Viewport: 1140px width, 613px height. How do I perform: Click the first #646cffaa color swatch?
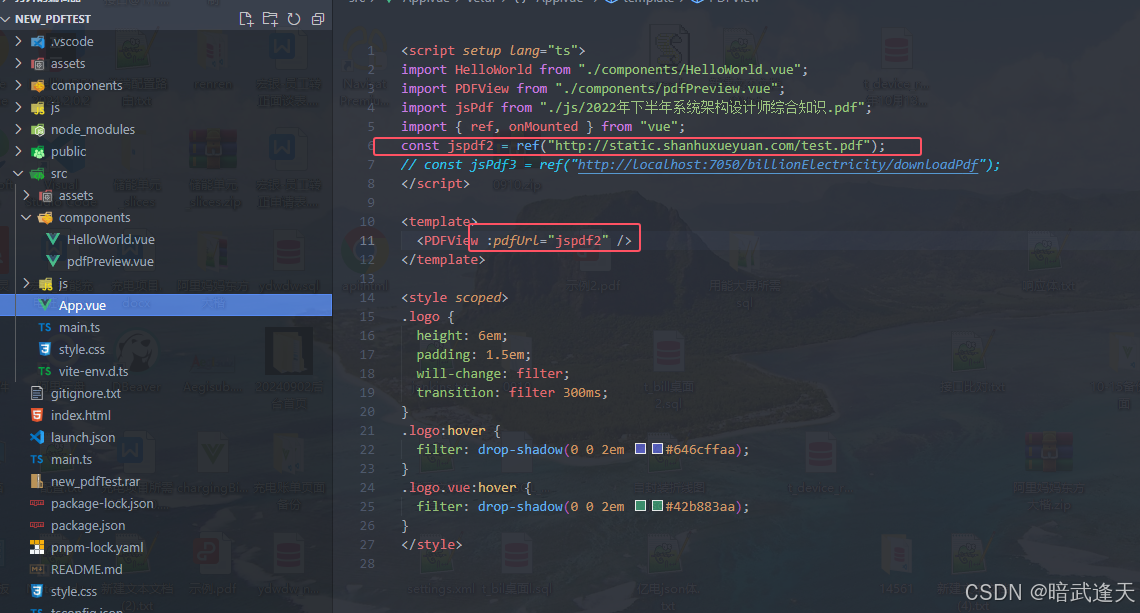(641, 449)
